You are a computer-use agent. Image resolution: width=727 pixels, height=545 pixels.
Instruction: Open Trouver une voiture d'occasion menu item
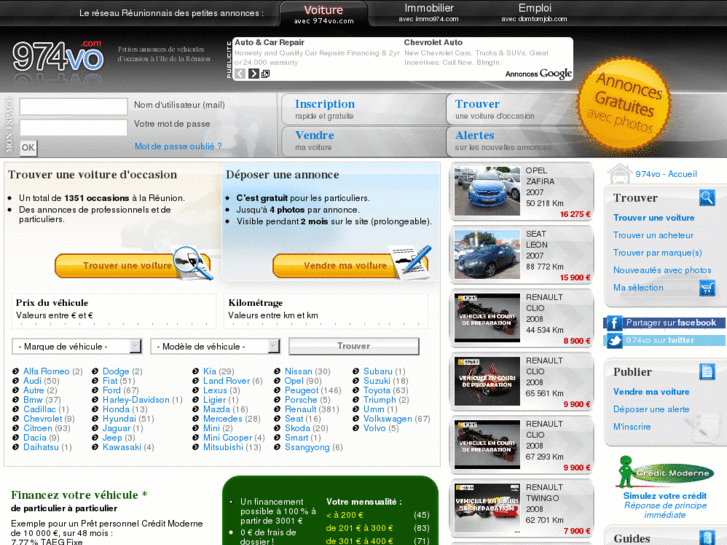click(510, 109)
